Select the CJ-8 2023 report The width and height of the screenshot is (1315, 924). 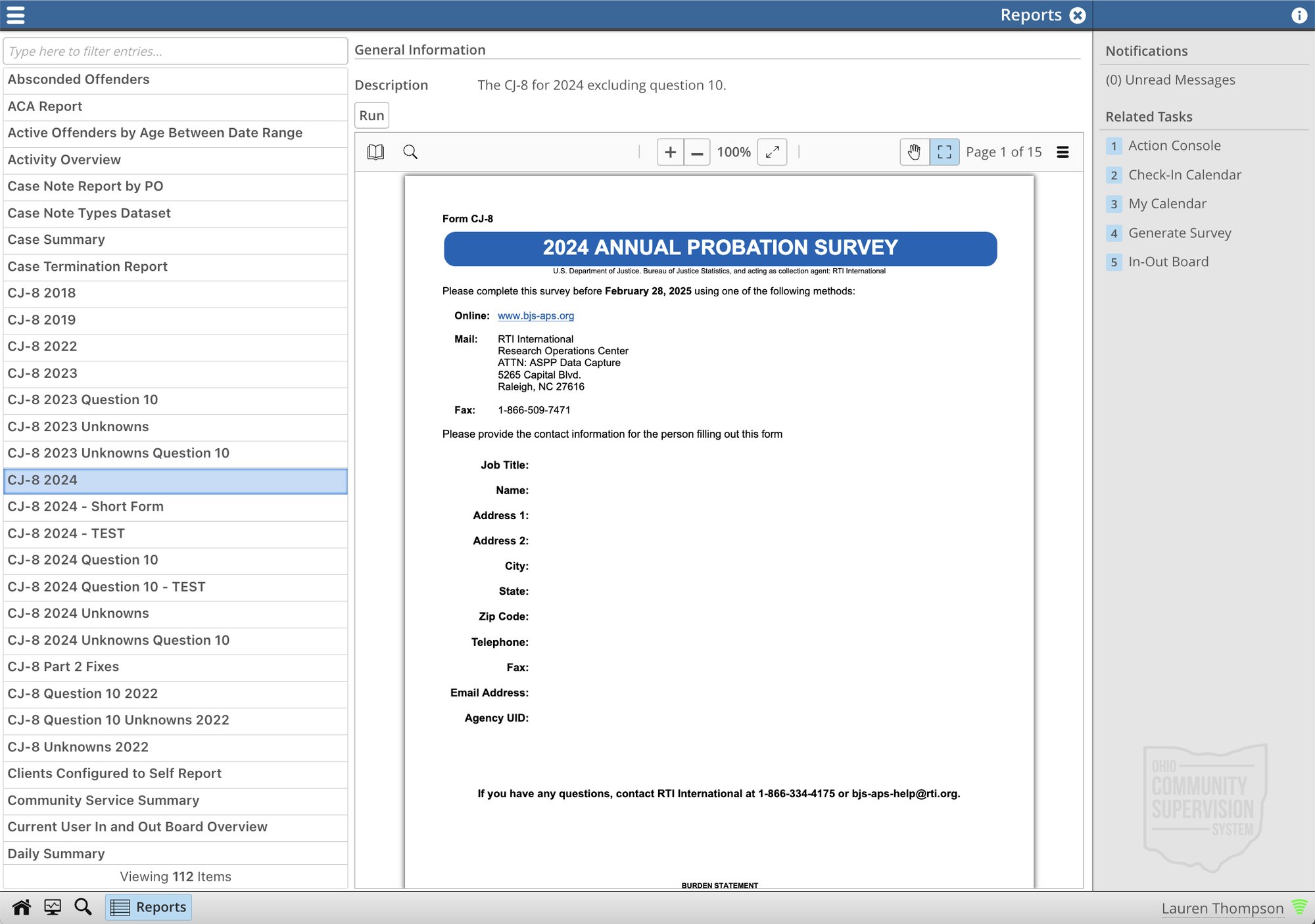pyautogui.click(x=176, y=373)
